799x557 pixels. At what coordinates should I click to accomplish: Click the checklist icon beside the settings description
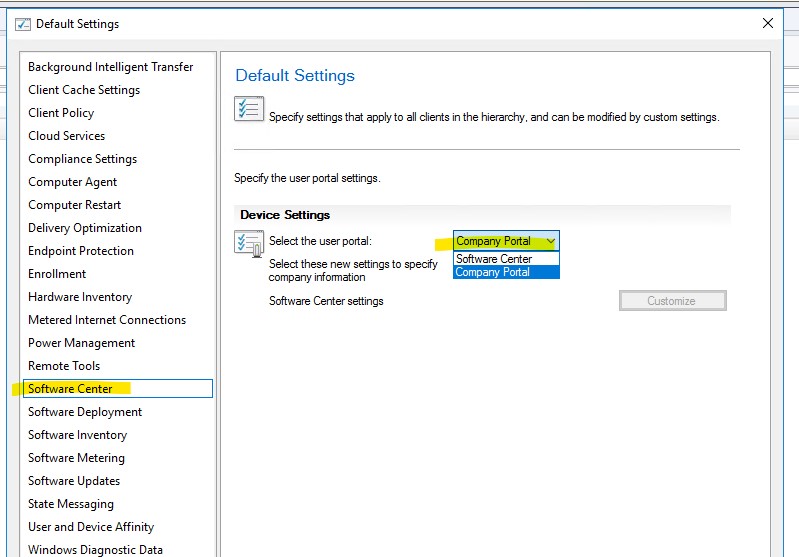click(x=249, y=109)
